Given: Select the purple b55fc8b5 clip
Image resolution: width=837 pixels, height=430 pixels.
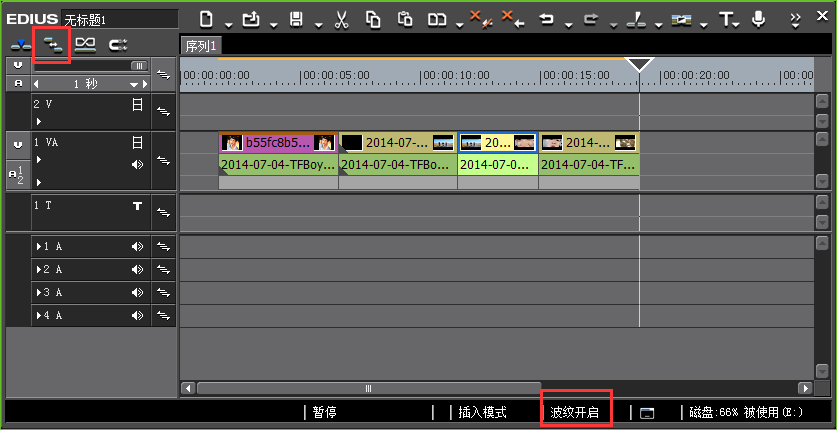Looking at the screenshot, I should click(278, 142).
